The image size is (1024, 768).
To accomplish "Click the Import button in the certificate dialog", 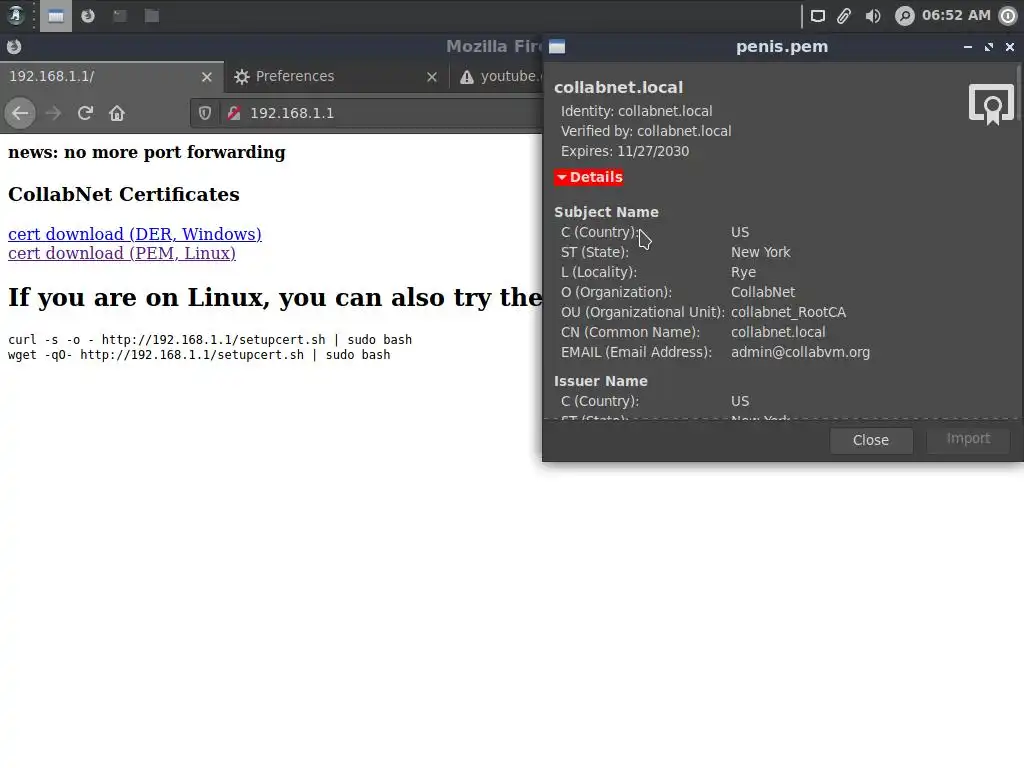I will 968,439.
